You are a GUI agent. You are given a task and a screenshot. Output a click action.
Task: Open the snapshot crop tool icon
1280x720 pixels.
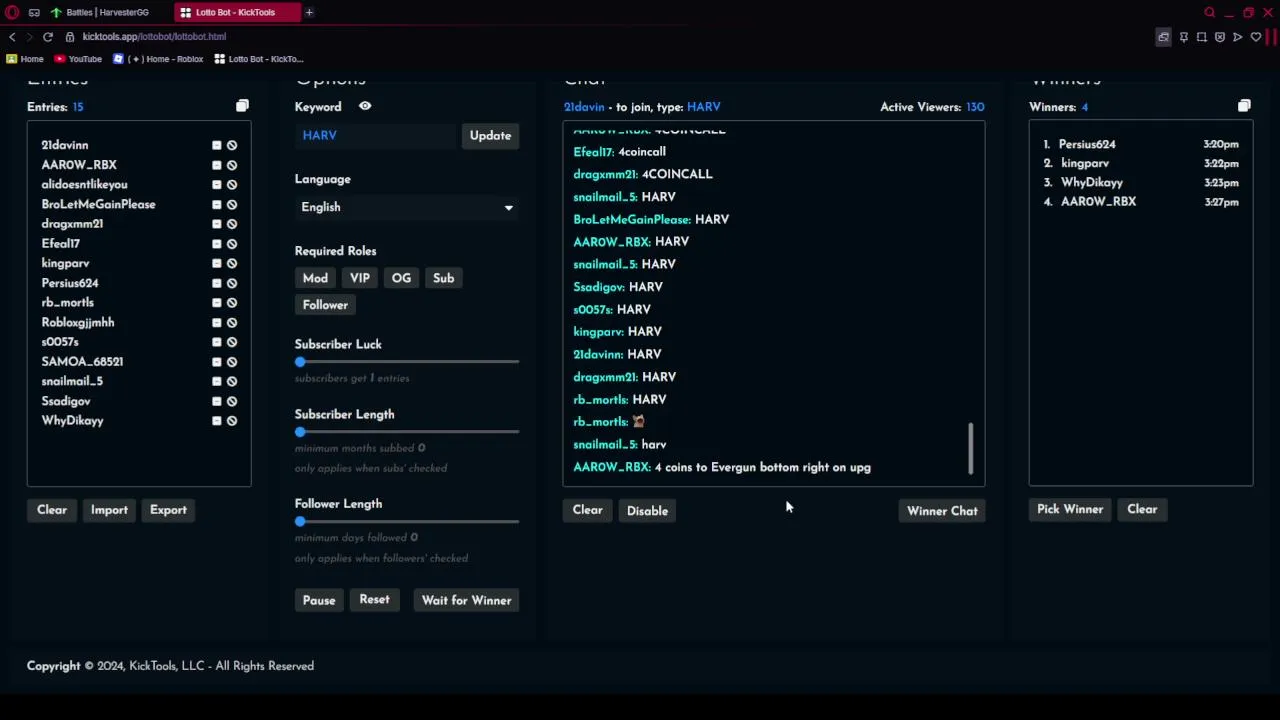tap(1201, 37)
